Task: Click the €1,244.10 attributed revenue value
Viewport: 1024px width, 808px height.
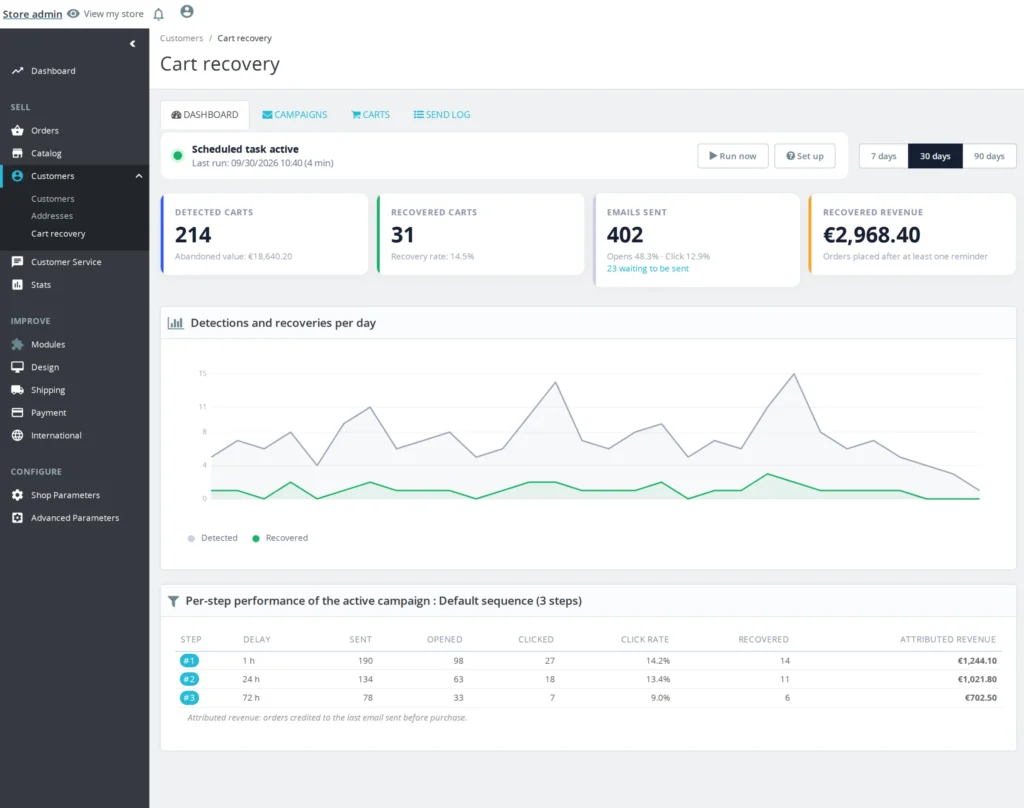Action: coord(977,661)
